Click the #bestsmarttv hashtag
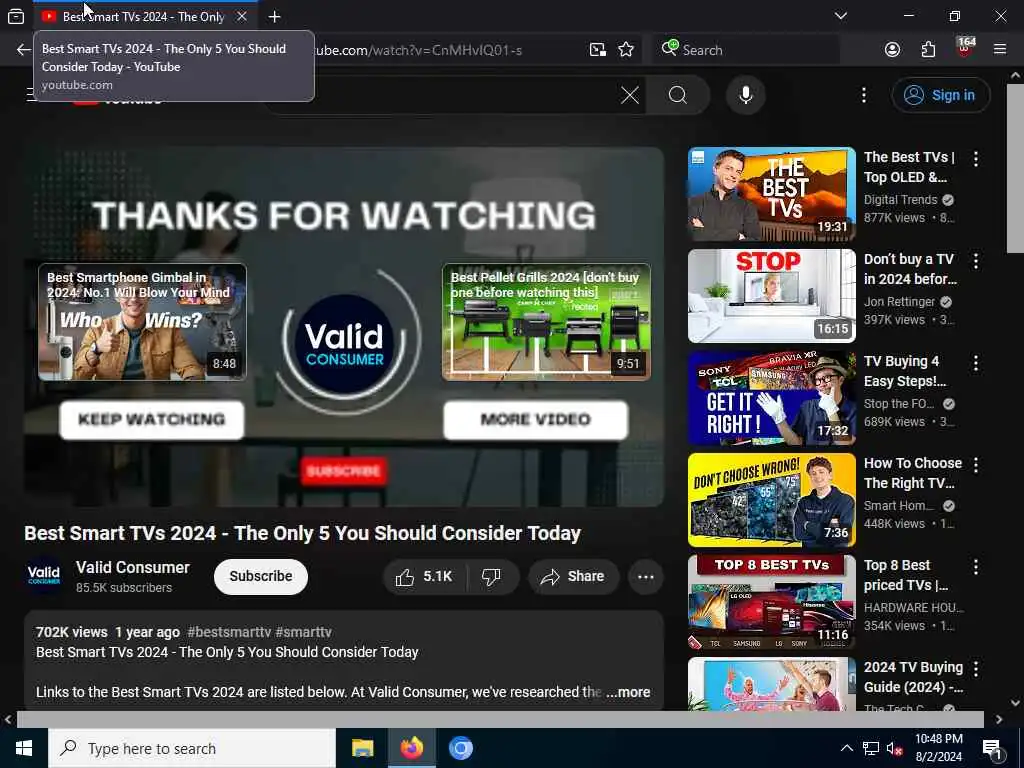 229,632
